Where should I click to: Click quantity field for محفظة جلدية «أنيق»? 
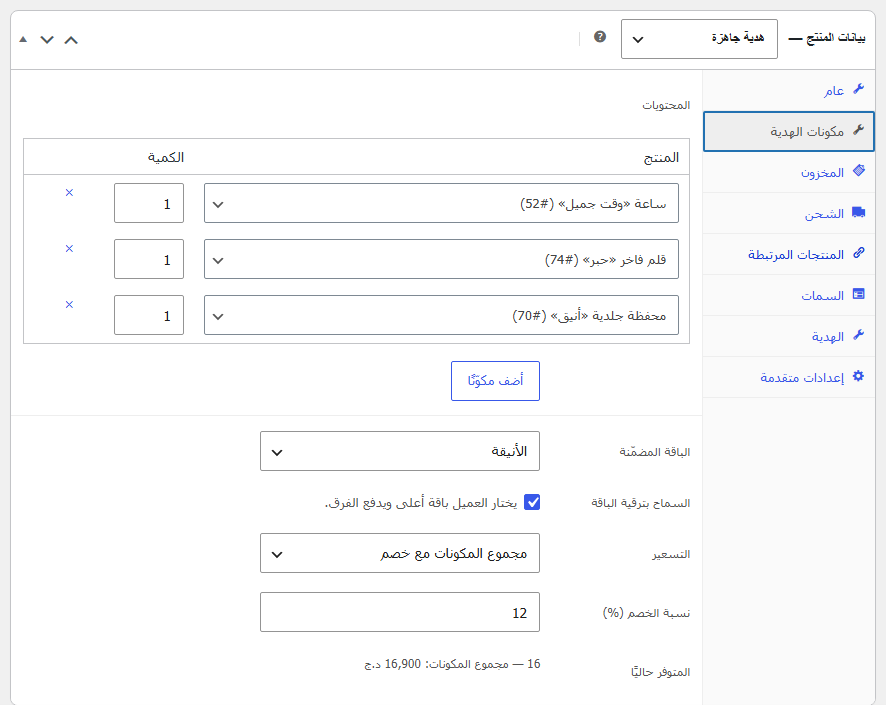click(149, 315)
